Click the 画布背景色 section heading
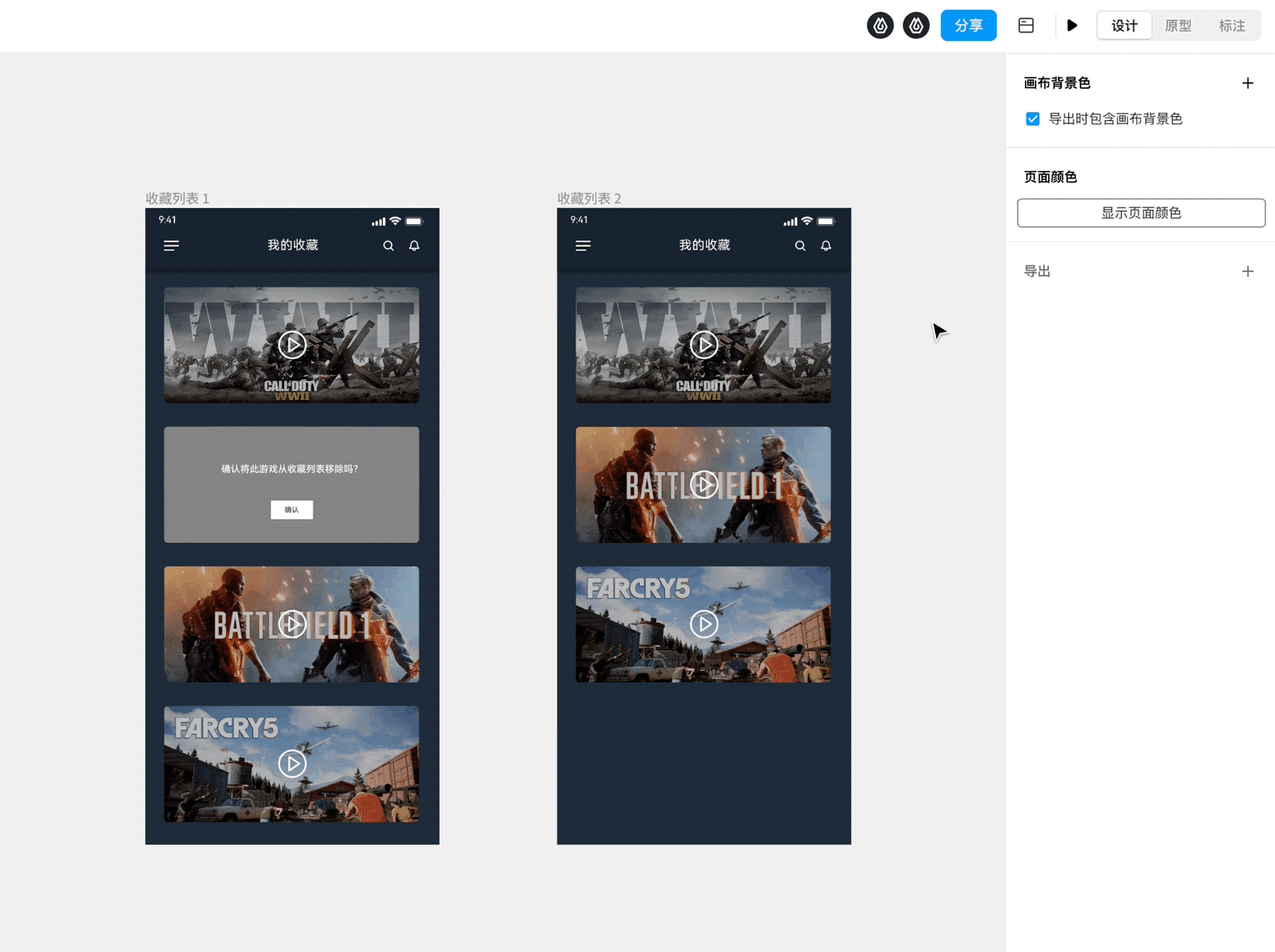1275x952 pixels. coord(1057,83)
